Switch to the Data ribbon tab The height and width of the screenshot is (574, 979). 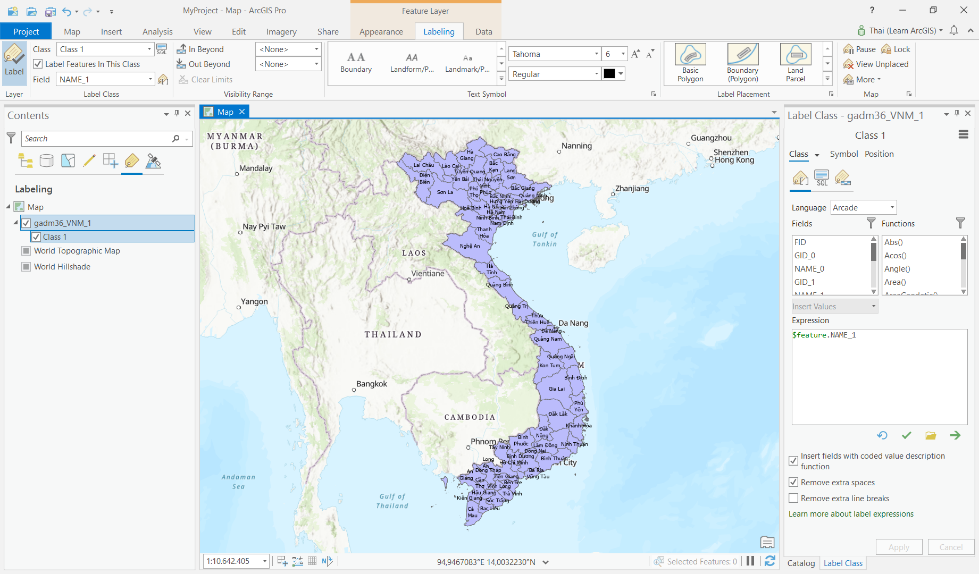pos(483,31)
